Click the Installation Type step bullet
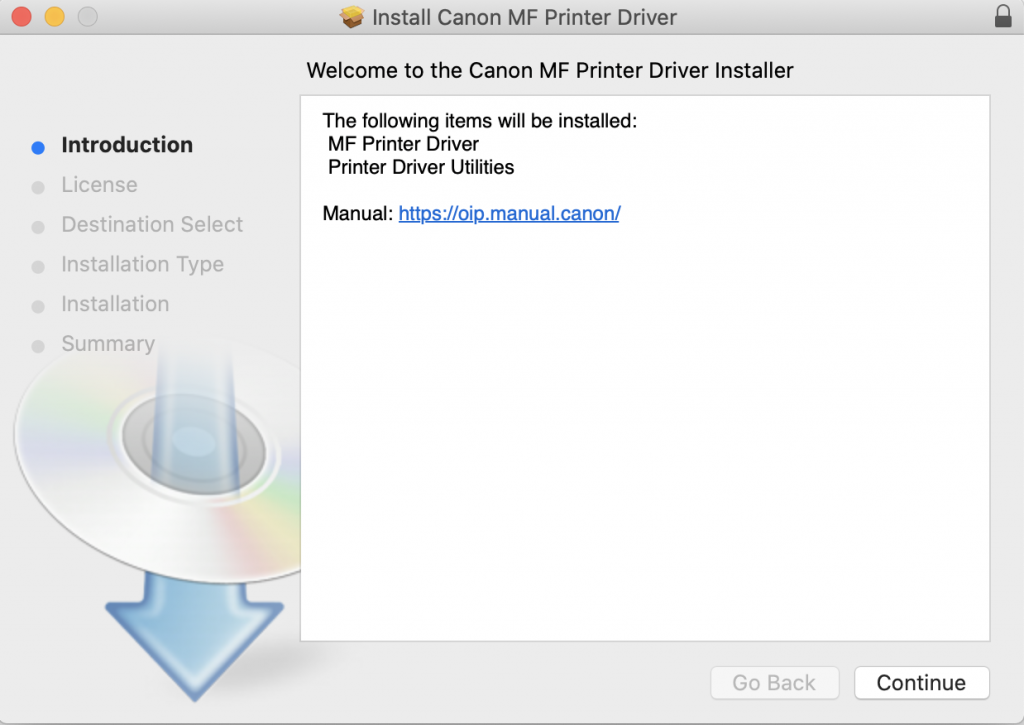Viewport: 1024px width, 725px height. point(38,267)
